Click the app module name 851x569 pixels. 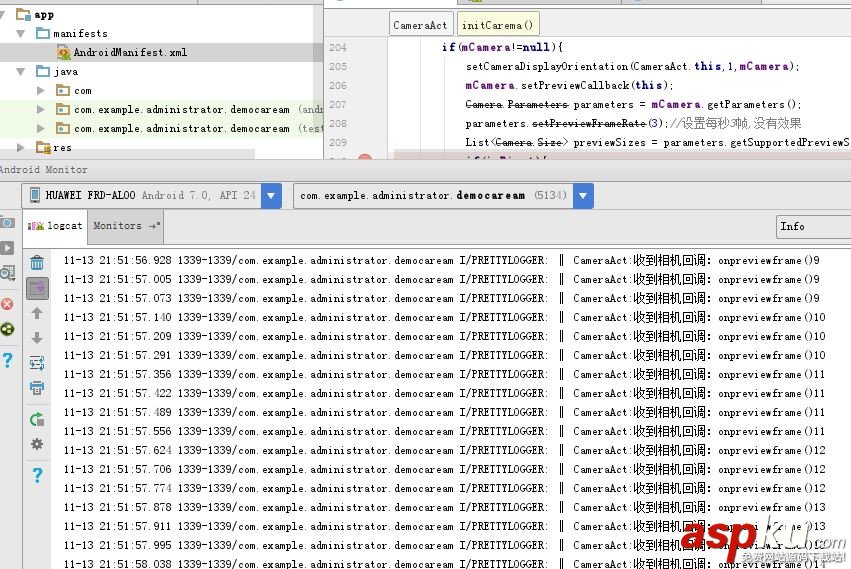coord(44,15)
